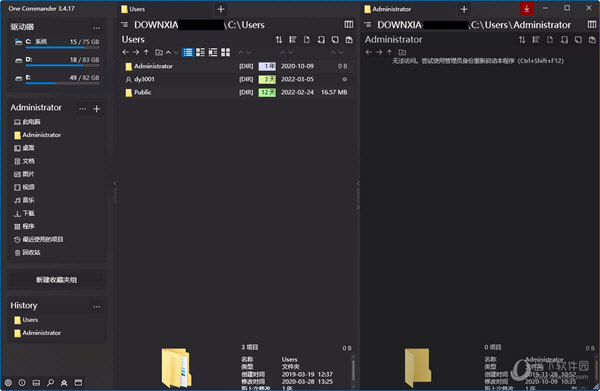Click the window layout icon in bottom toolbar
Screen dimensions: 600x391
[78, 382]
